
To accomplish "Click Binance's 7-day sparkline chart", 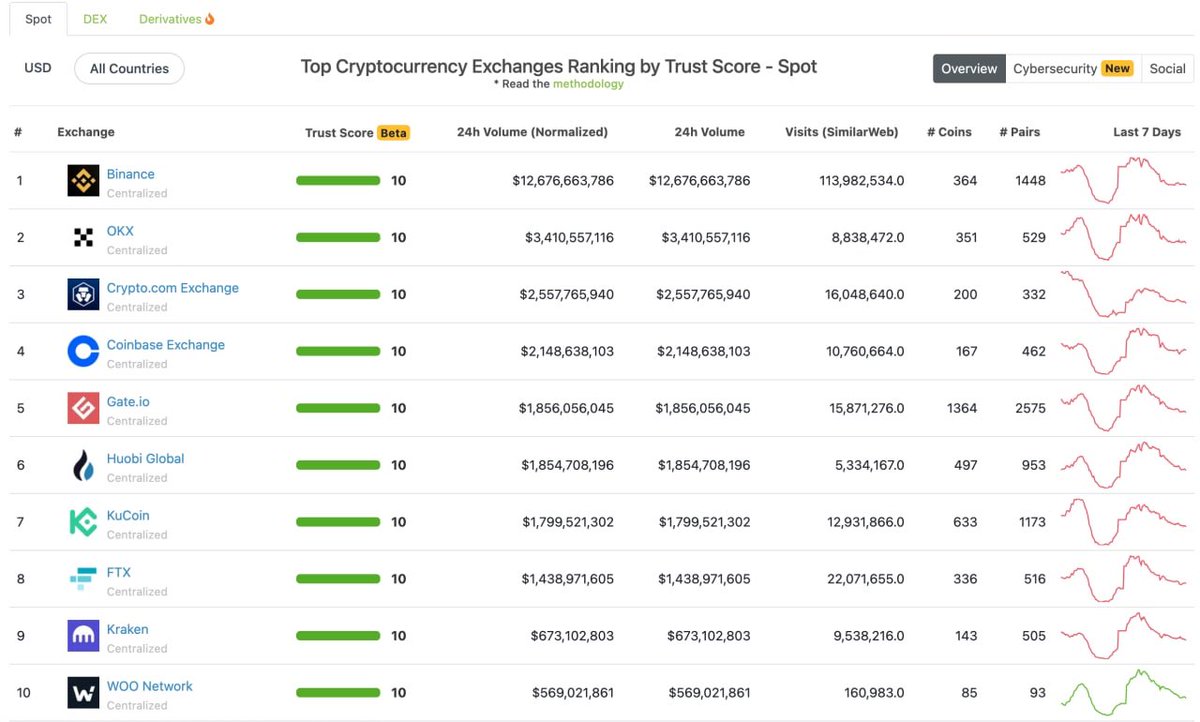I will click(1123, 180).
